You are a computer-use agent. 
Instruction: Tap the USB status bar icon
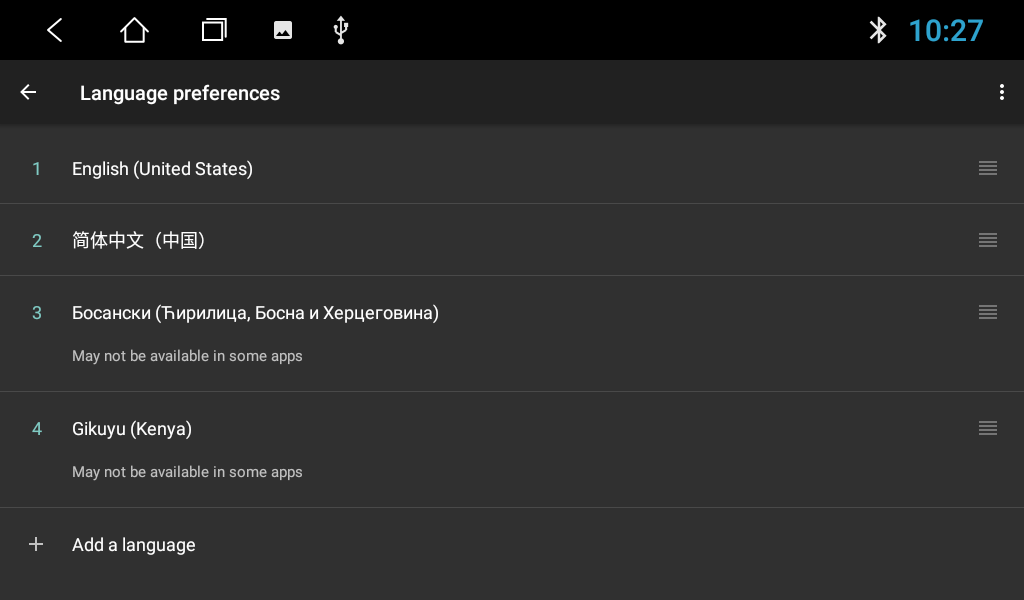(x=341, y=31)
